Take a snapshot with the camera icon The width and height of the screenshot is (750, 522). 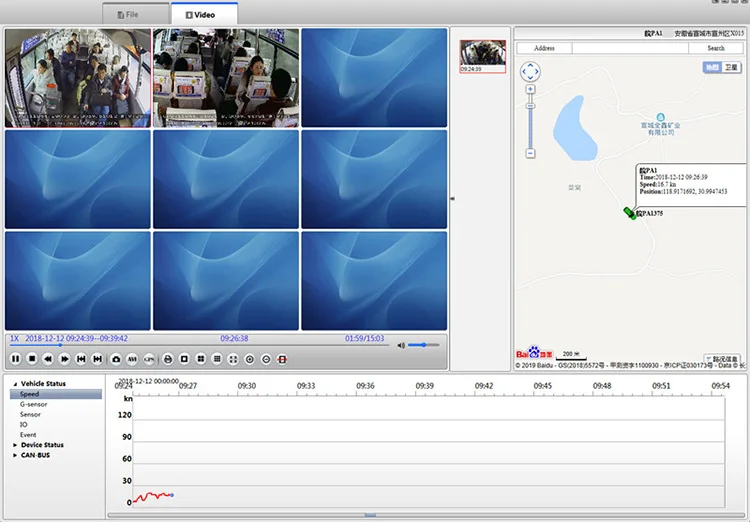tap(116, 358)
